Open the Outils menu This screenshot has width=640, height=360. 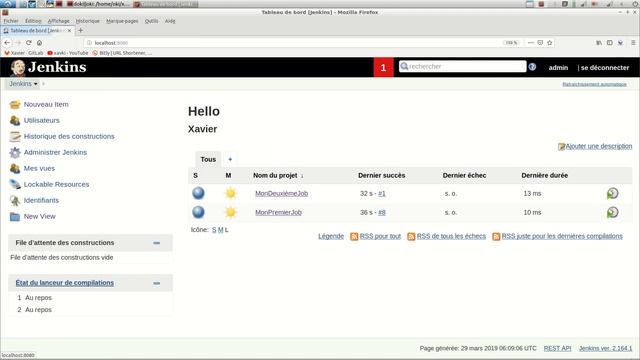pos(151,21)
